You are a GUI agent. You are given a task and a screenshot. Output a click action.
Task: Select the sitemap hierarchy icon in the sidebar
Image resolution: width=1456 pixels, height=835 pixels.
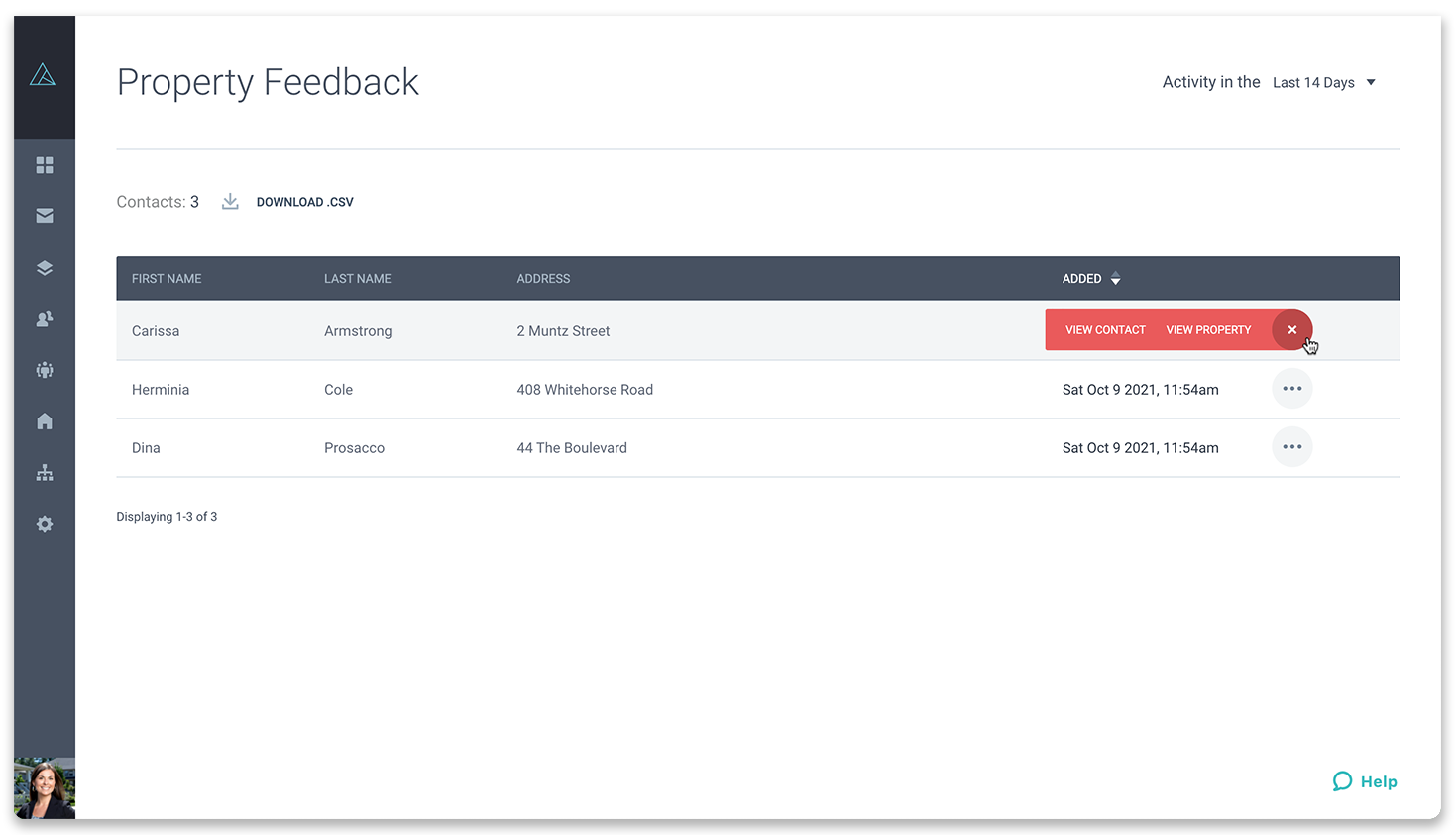point(45,473)
